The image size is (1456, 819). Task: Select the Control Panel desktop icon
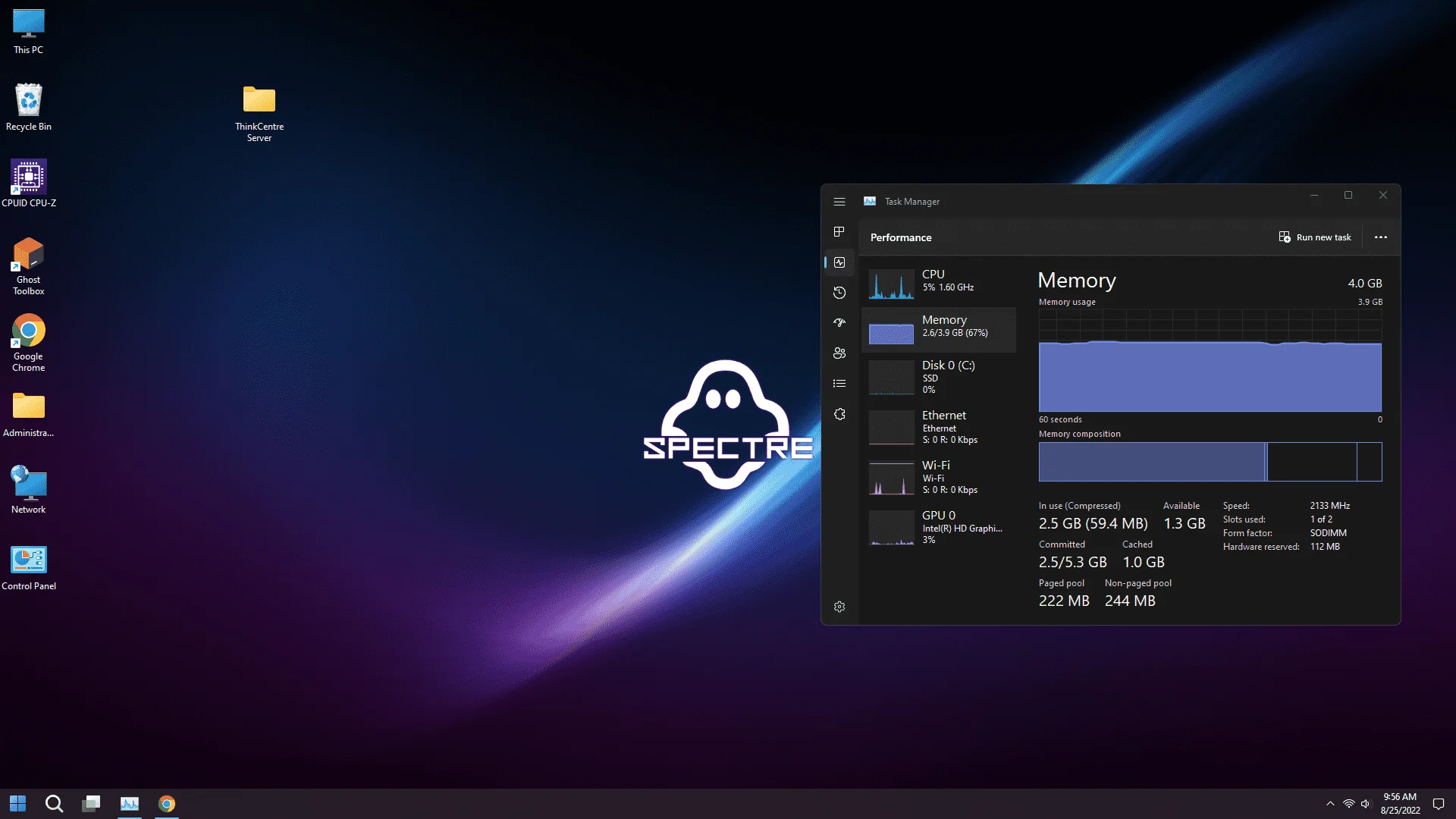pyautogui.click(x=29, y=568)
